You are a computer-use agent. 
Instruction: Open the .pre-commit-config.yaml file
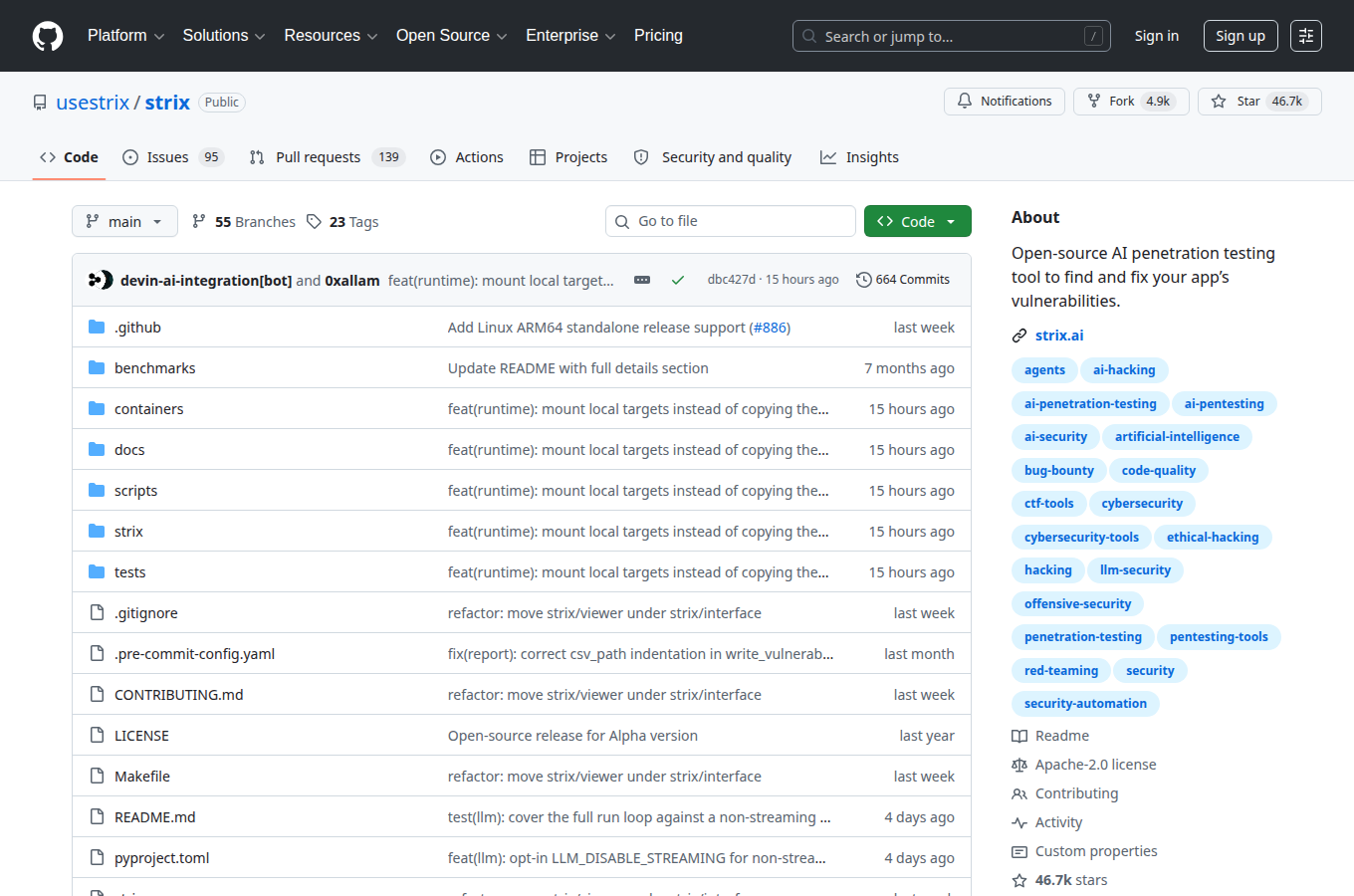click(194, 654)
